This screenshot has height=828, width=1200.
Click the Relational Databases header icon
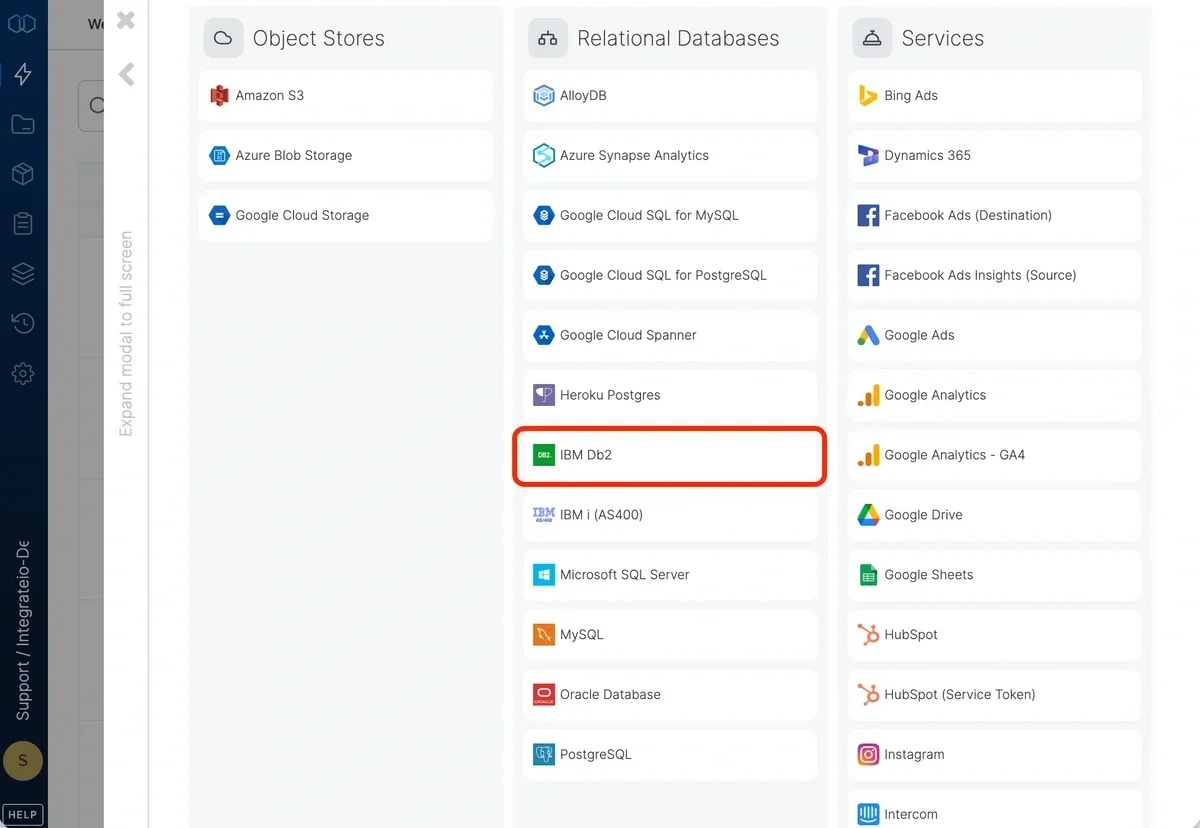(x=546, y=37)
